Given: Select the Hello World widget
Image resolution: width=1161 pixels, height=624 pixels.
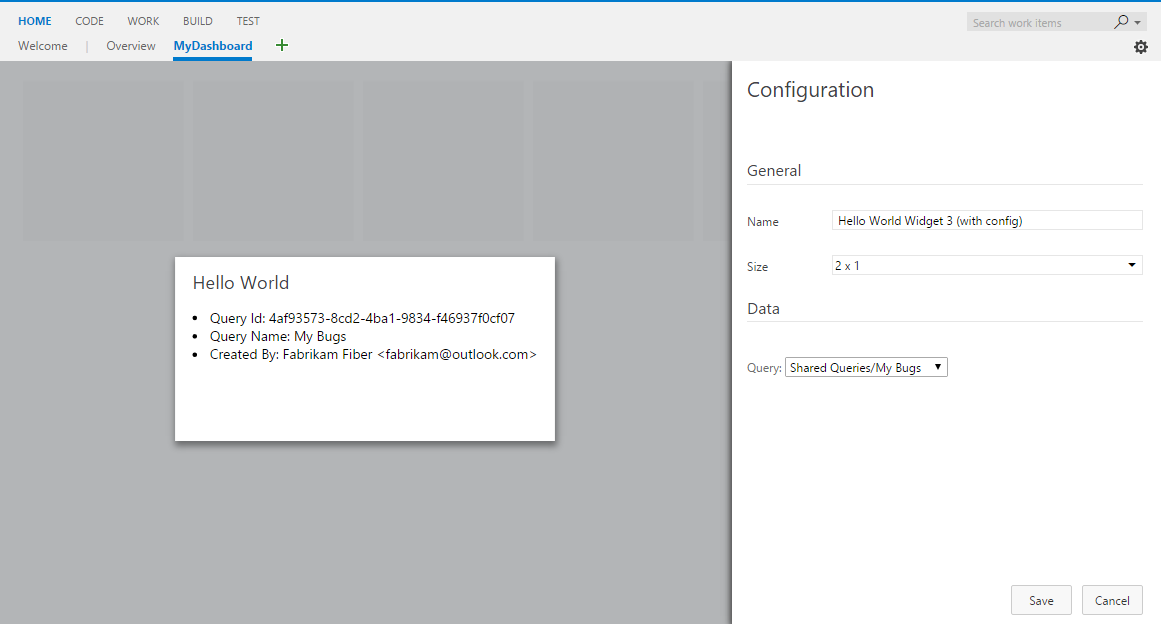Looking at the screenshot, I should pyautogui.click(x=364, y=348).
